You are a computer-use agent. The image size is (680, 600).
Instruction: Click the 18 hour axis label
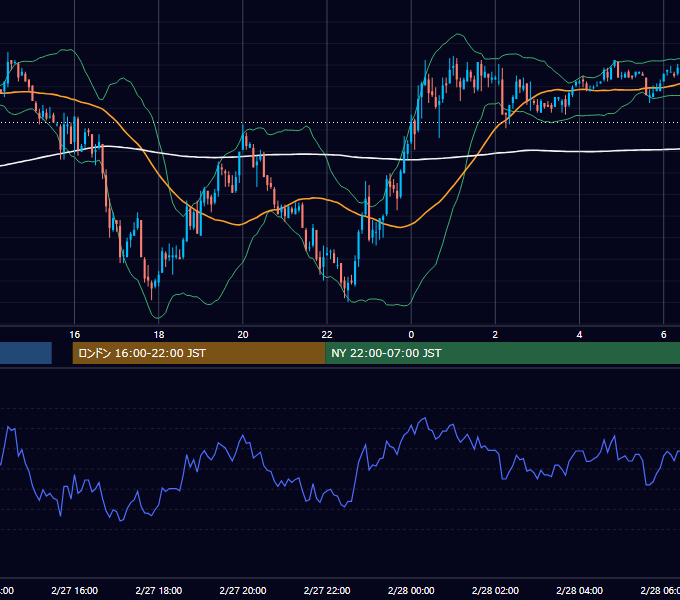click(159, 334)
